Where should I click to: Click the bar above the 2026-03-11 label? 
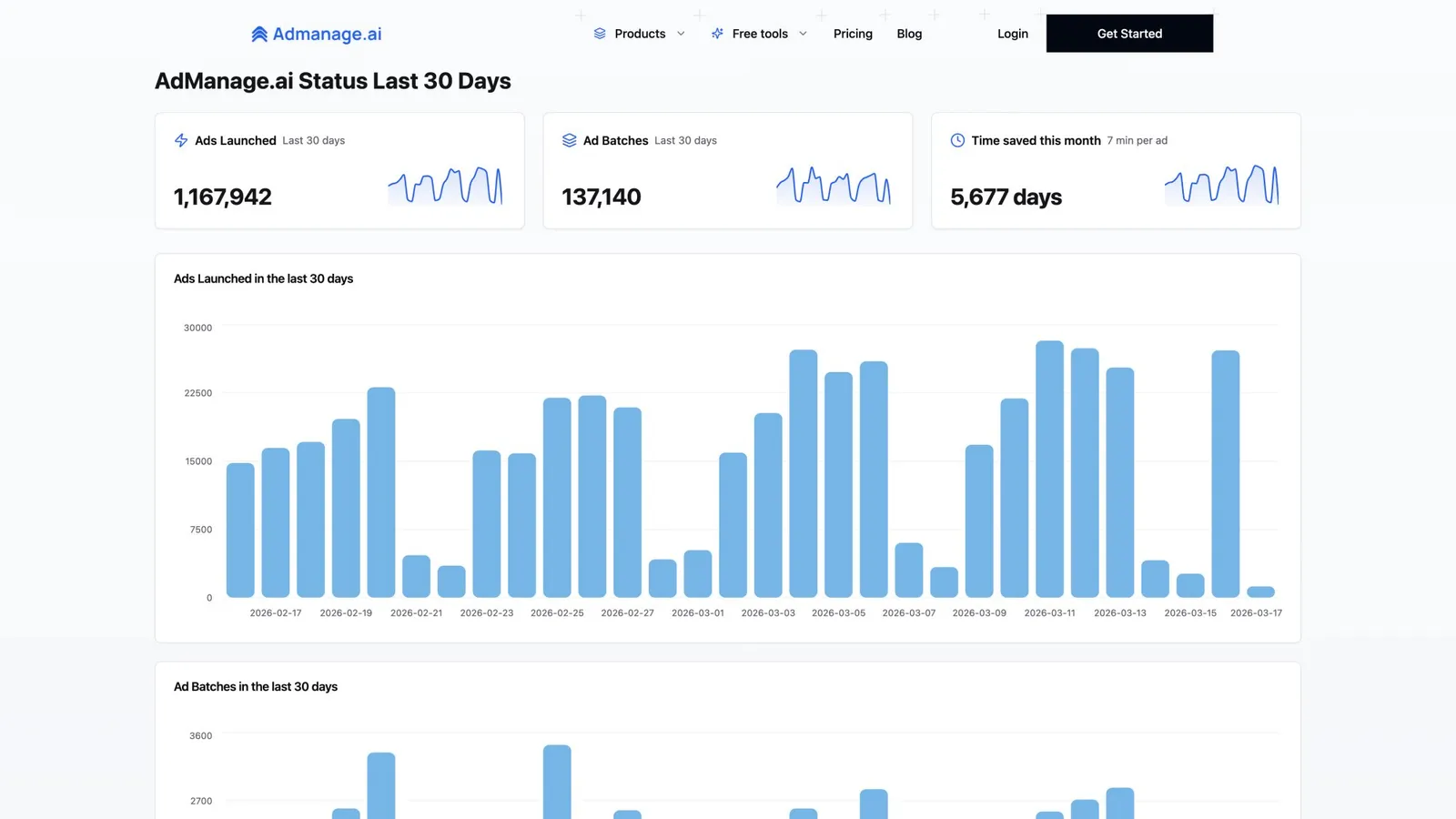coord(1049,469)
